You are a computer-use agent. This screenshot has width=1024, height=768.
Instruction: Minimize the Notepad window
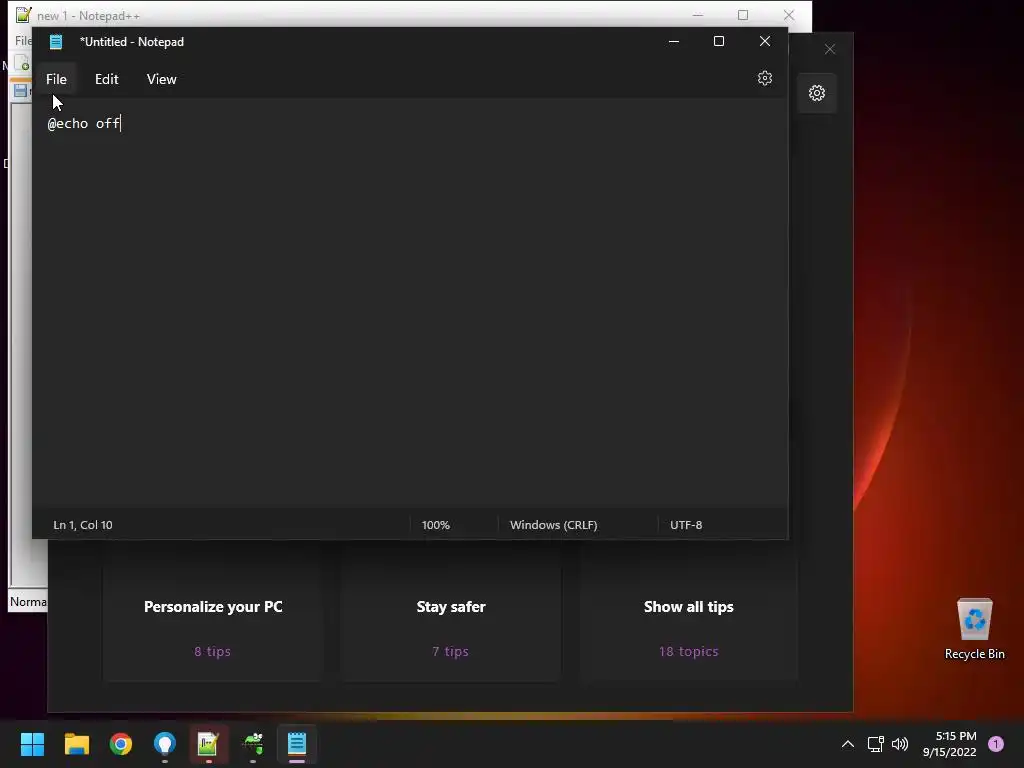[674, 41]
